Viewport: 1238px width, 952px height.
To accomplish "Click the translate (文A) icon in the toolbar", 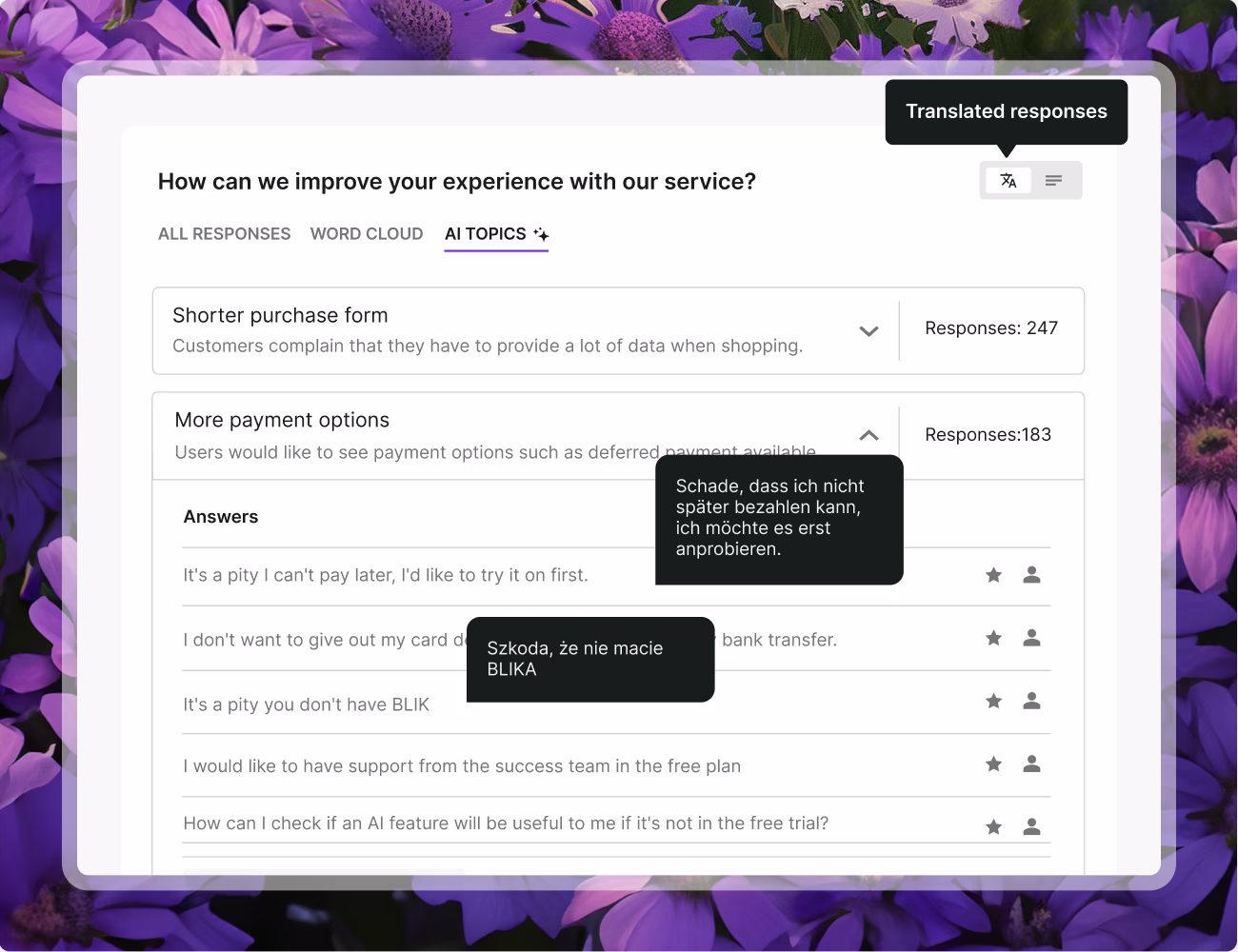I will pyautogui.click(x=1008, y=180).
